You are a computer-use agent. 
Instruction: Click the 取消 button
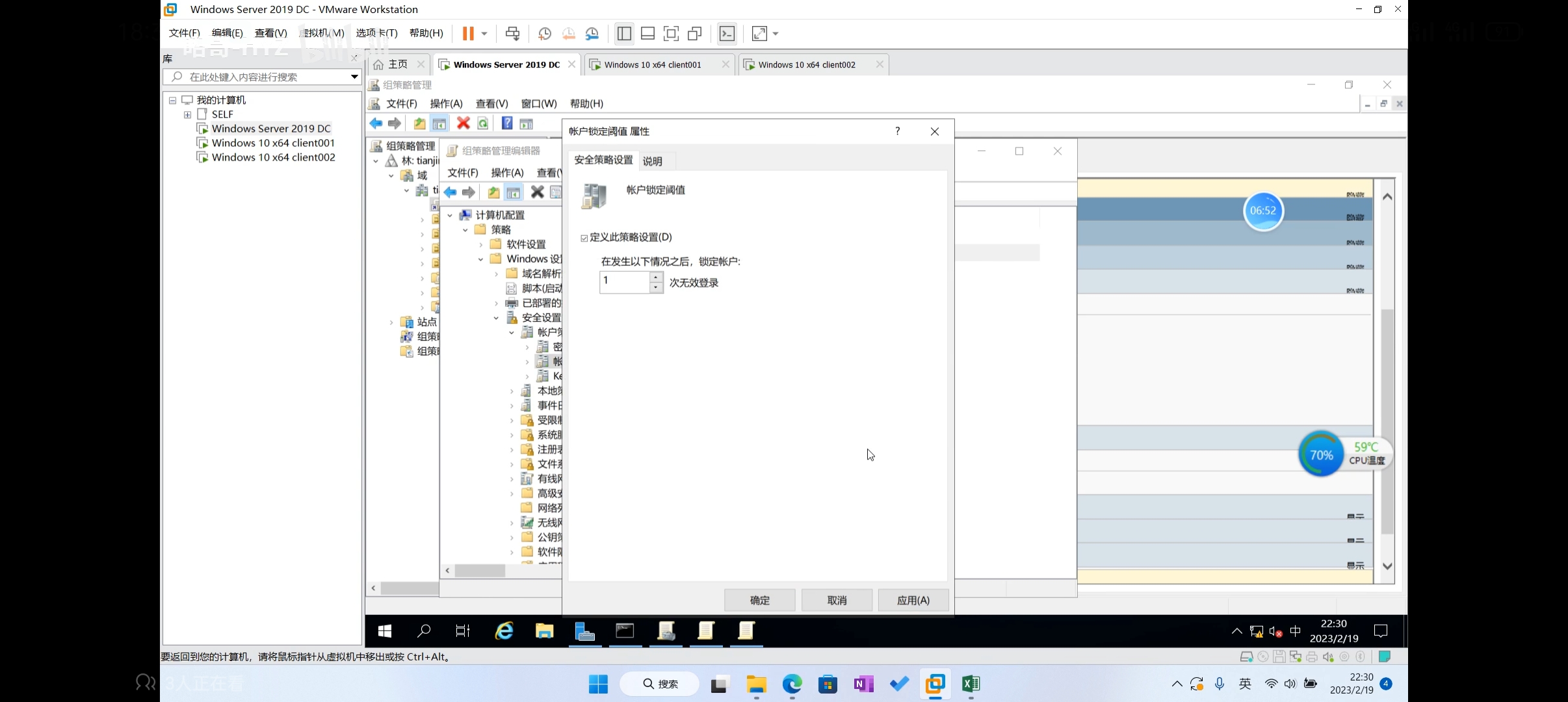[837, 600]
